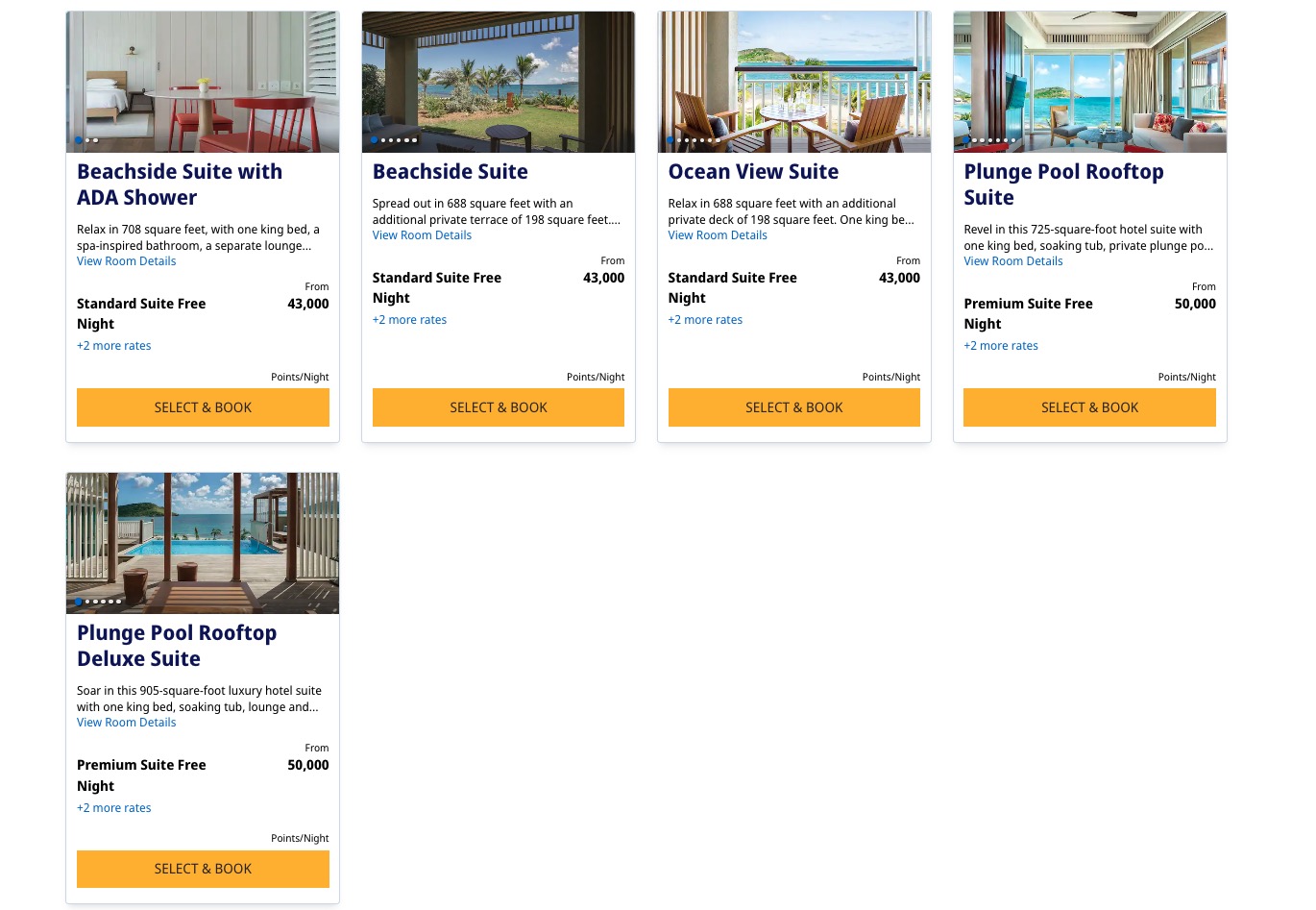The height and width of the screenshot is (910, 1316).
Task: Select the fourth carousel dot on Plunge Pool Rooftop Deluxe Suite
Action: [x=104, y=602]
